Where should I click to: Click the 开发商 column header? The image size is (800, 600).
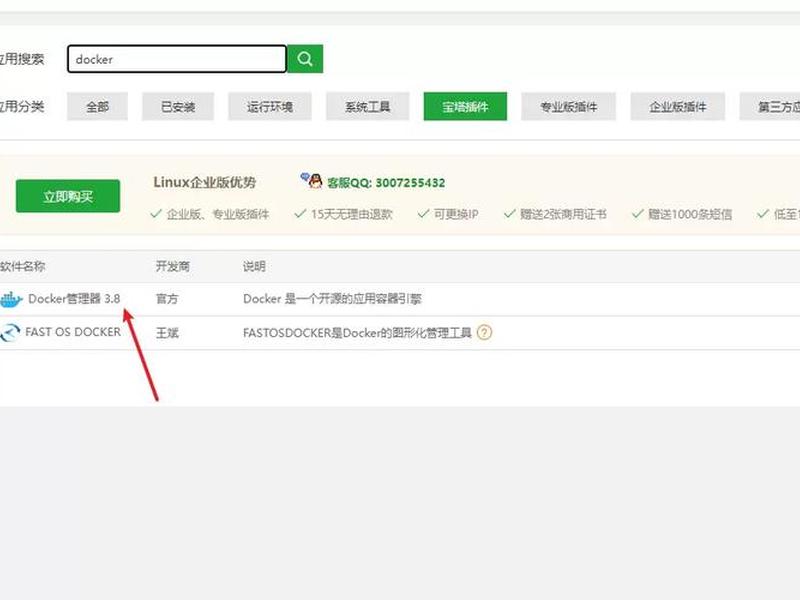pos(172,266)
